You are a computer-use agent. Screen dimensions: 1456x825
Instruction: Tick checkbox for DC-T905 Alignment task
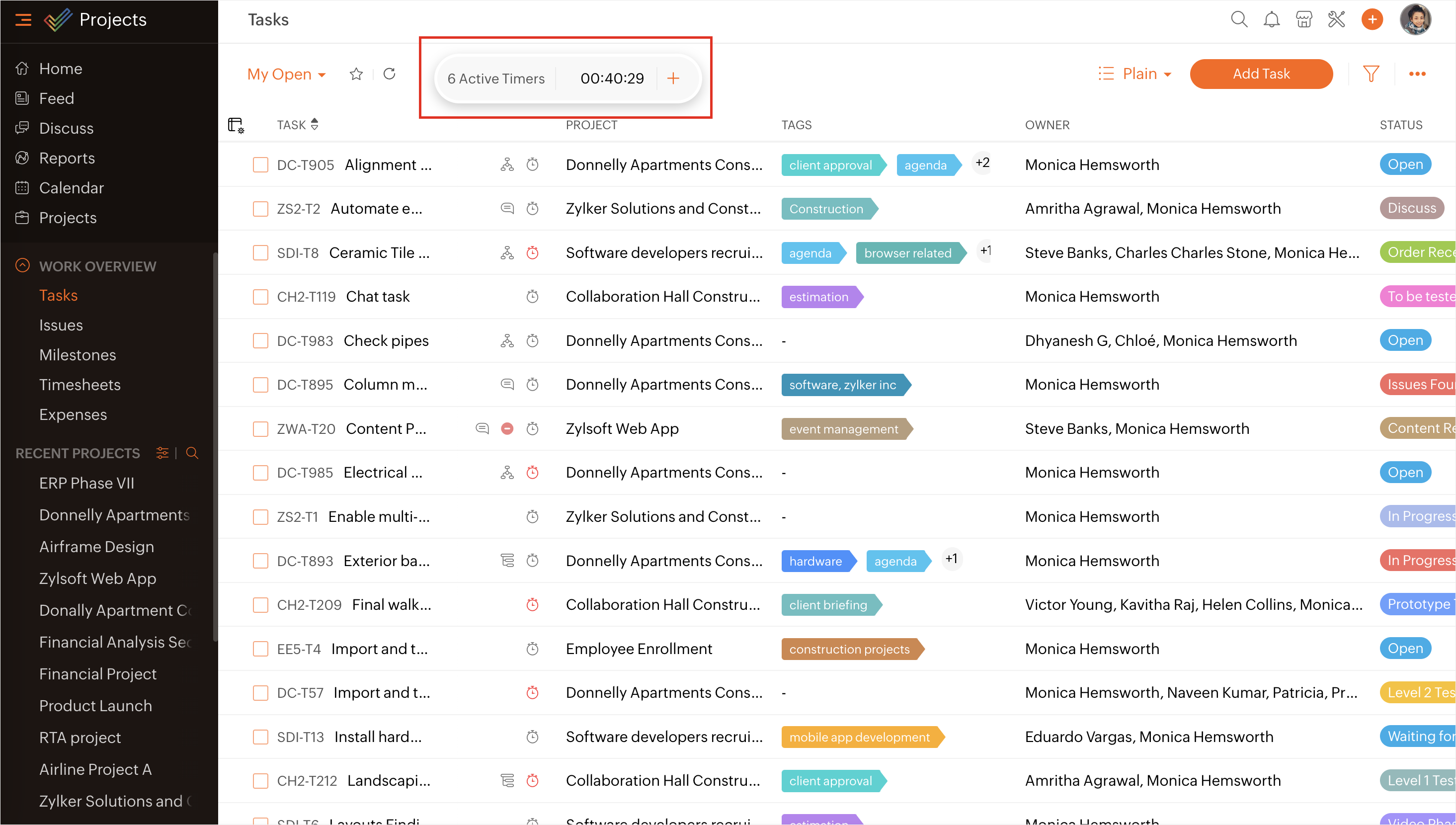pyautogui.click(x=260, y=165)
